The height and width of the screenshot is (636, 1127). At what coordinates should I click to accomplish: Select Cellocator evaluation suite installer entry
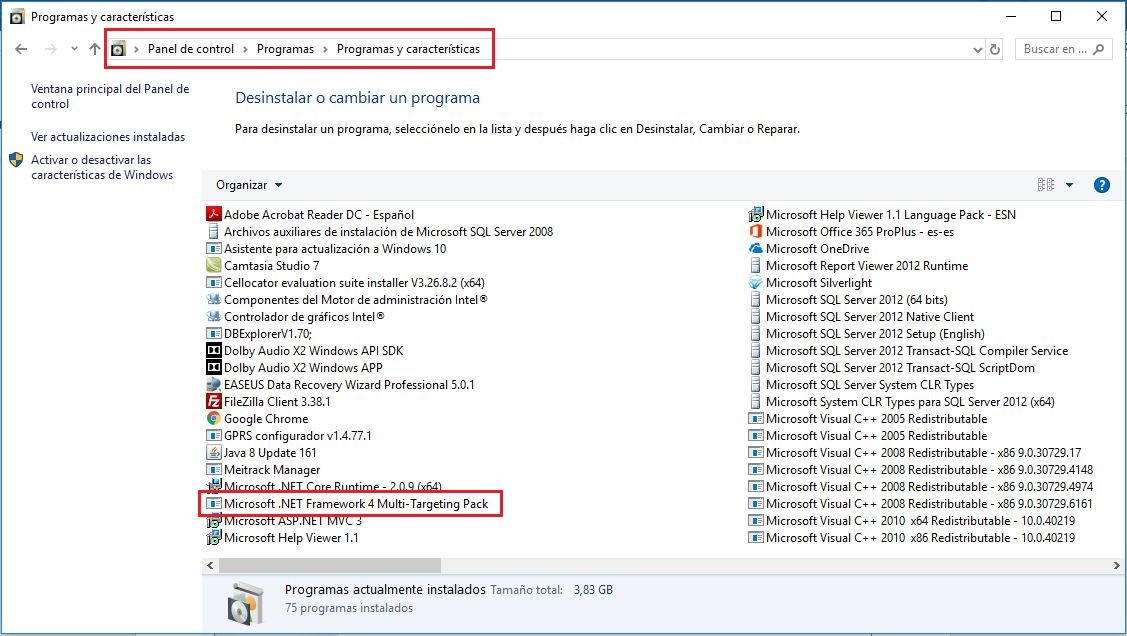coord(345,282)
